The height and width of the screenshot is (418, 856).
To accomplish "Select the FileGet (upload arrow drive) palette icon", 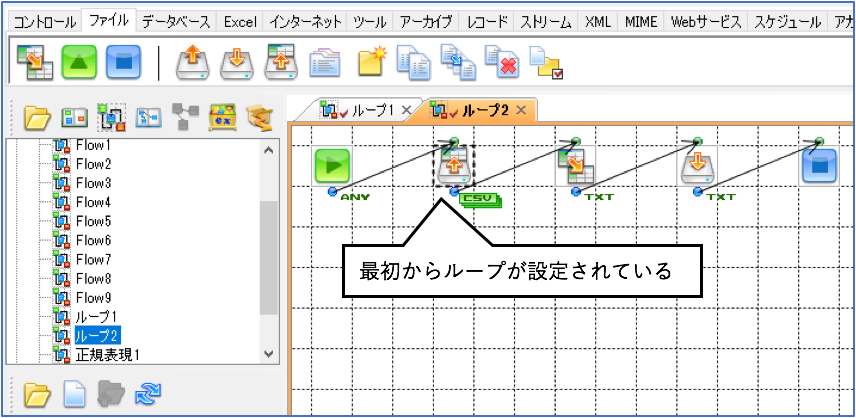I will click(x=192, y=62).
